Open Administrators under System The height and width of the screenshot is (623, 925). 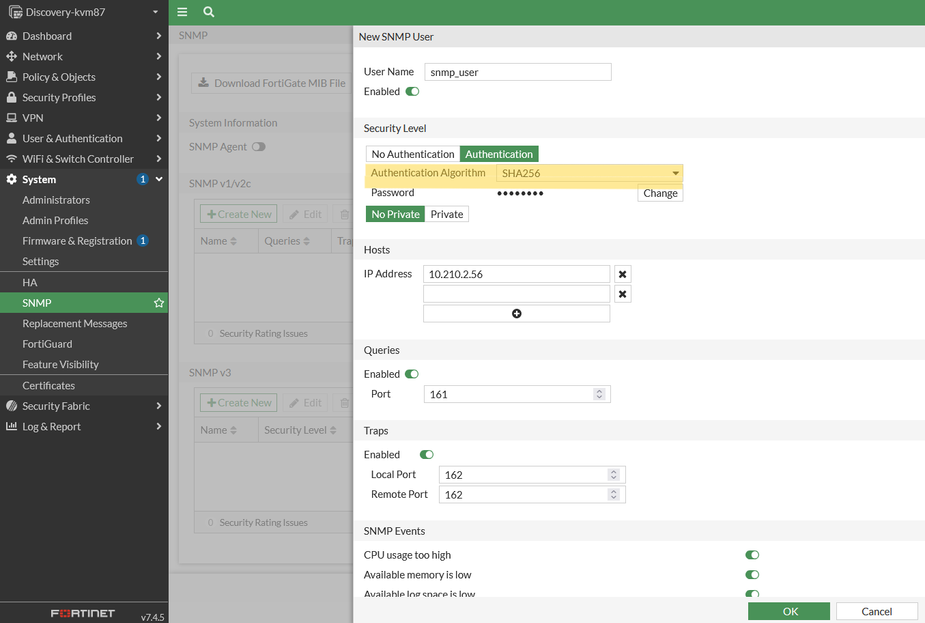tap(56, 200)
